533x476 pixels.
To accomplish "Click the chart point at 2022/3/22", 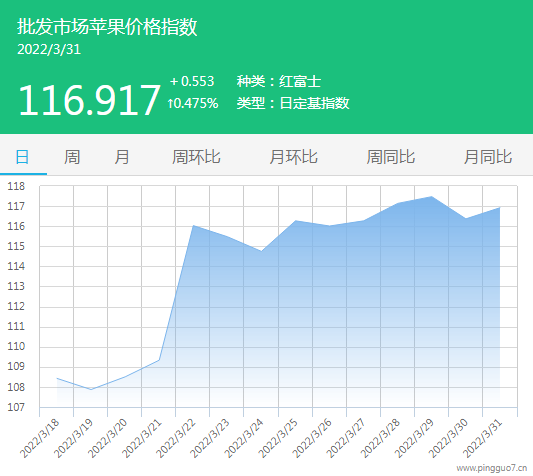I will coord(193,225).
